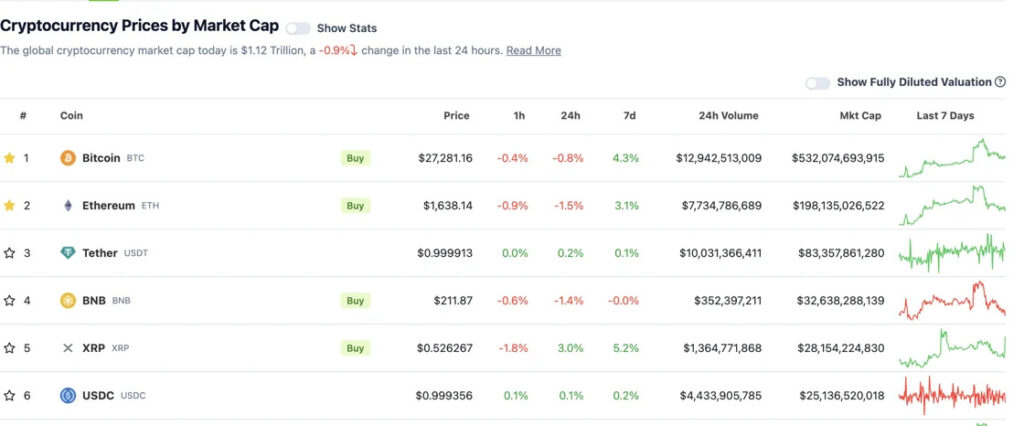Select XRP price $0.526267
The width and height of the screenshot is (1024, 426).
pos(445,348)
